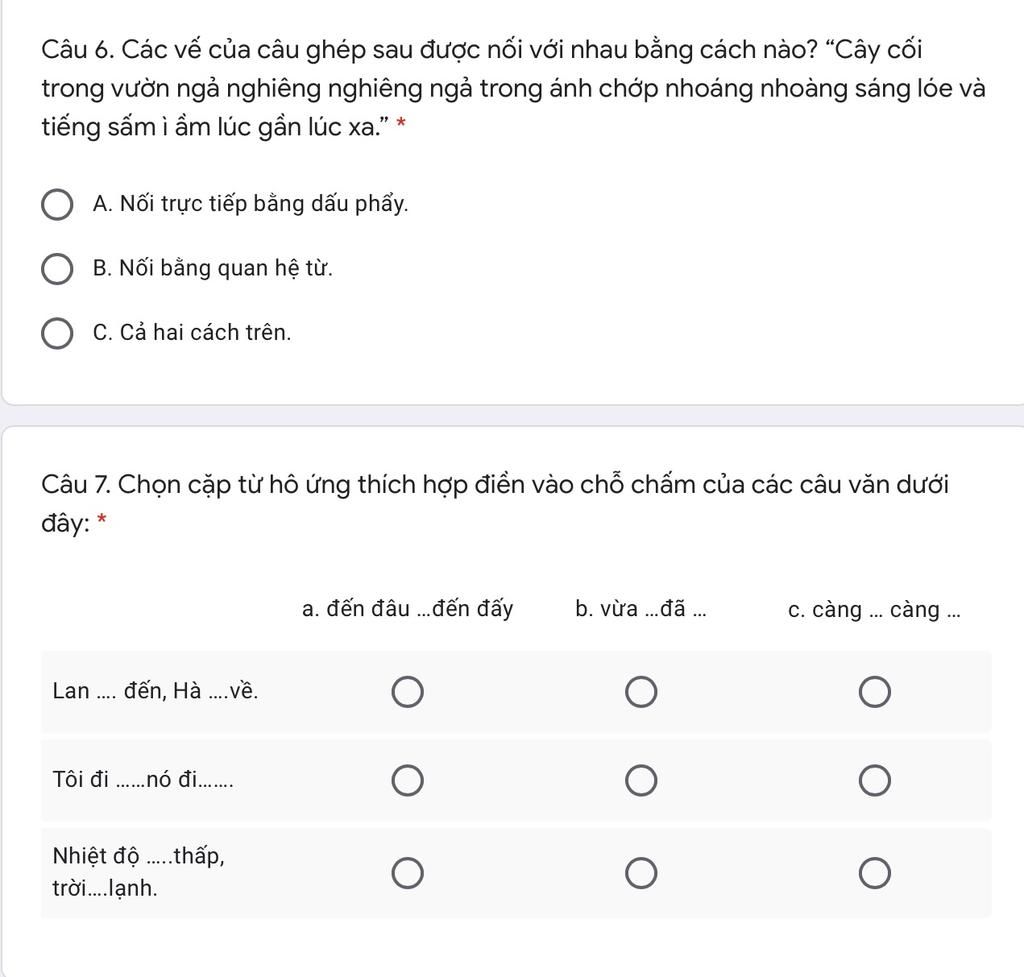Select option B. Nối bằng quan hệ từ

57,269
